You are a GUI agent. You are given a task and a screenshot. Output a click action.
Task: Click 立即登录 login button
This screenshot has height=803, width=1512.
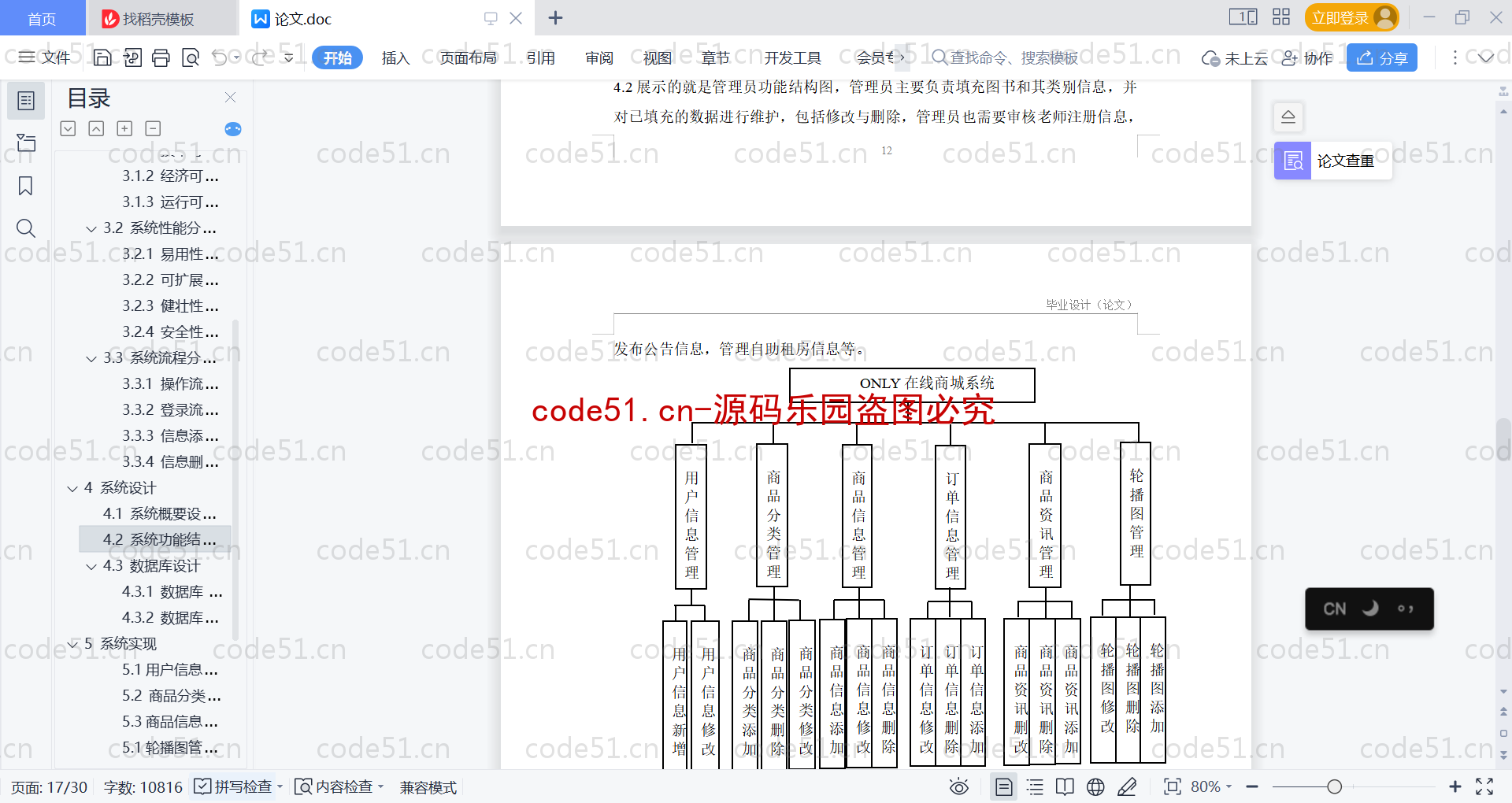coord(1351,17)
